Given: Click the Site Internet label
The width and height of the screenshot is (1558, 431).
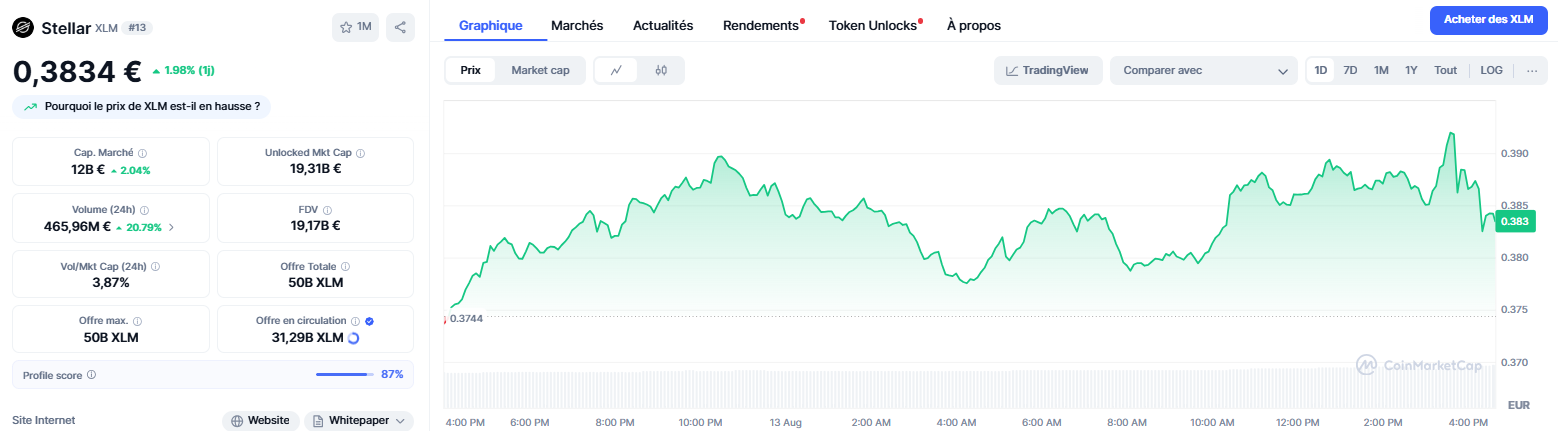Looking at the screenshot, I should [x=43, y=421].
